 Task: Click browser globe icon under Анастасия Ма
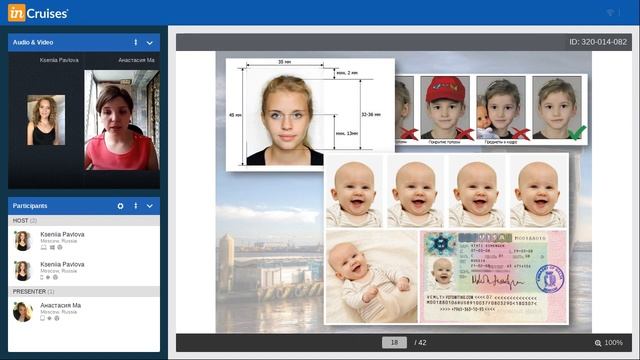click(57, 318)
